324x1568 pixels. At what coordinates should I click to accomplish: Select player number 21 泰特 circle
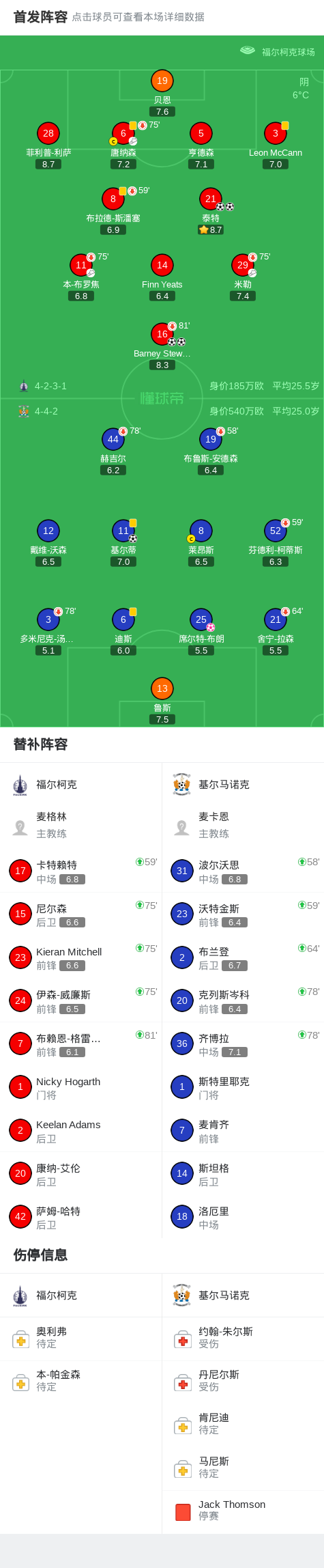tap(211, 199)
